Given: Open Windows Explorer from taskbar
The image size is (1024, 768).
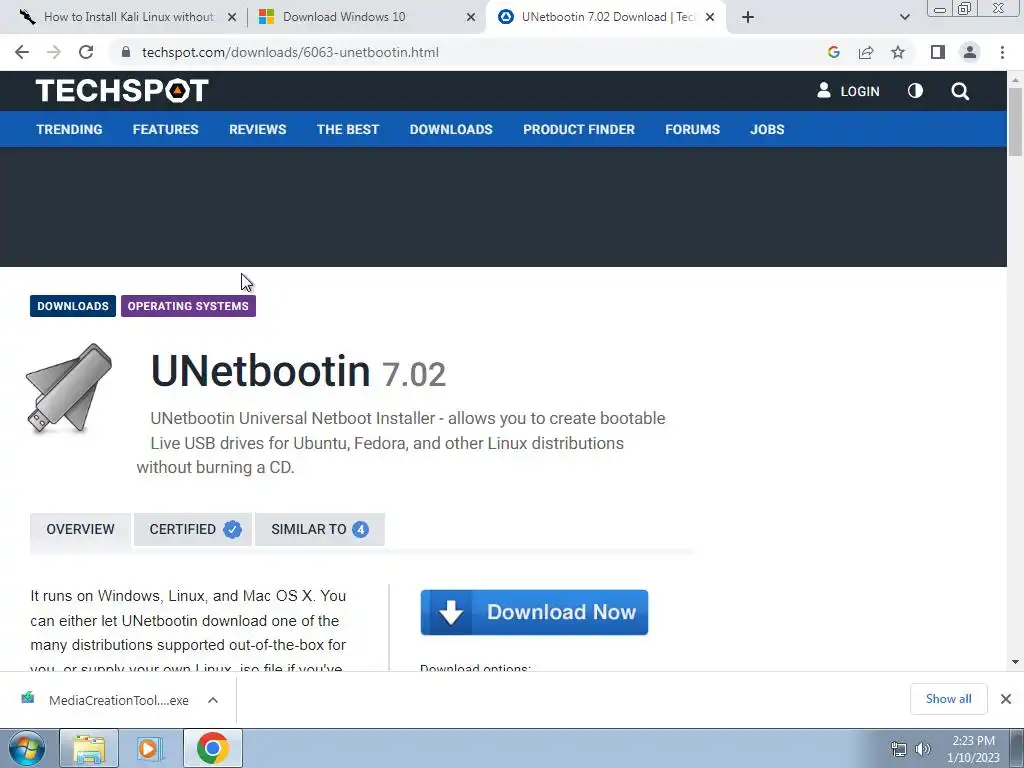Looking at the screenshot, I should click(x=89, y=748).
